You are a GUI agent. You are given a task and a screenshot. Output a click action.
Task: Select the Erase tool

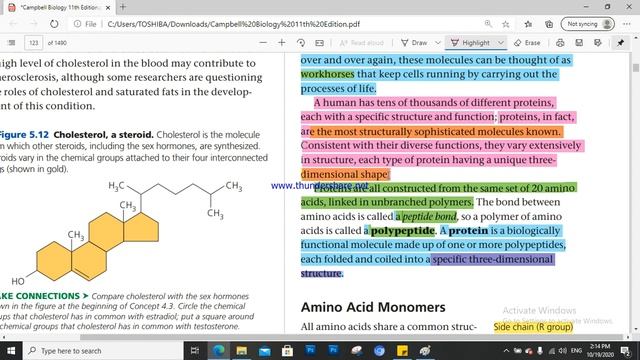(x=527, y=43)
